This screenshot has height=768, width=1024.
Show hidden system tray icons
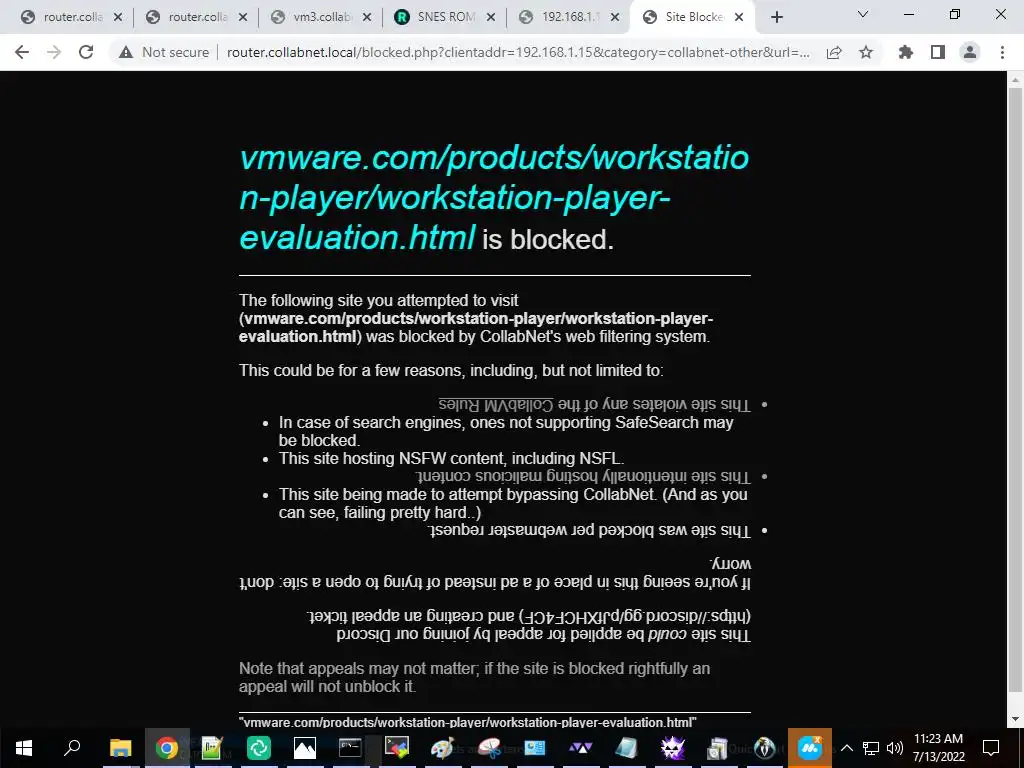coord(846,748)
